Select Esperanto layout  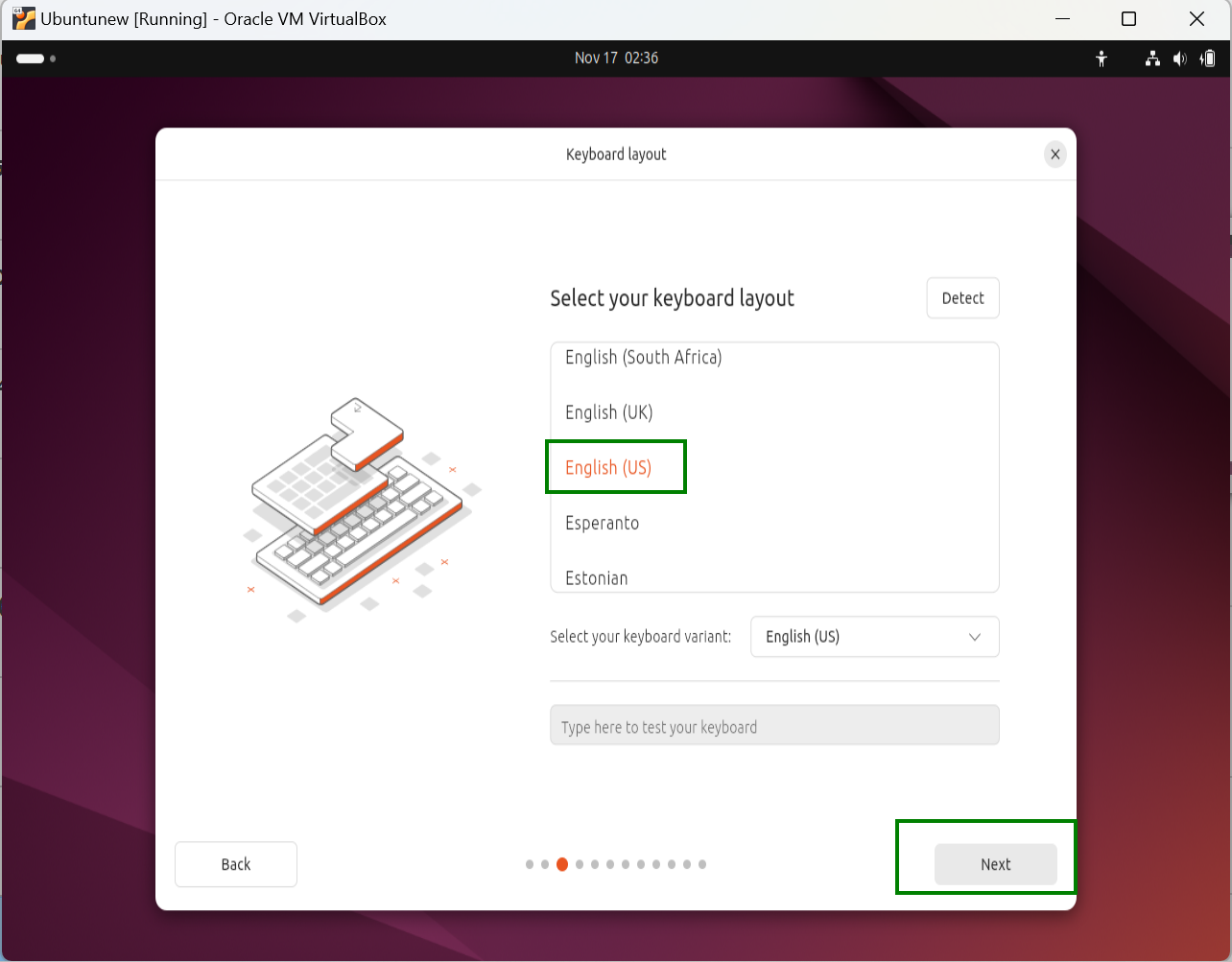click(774, 523)
